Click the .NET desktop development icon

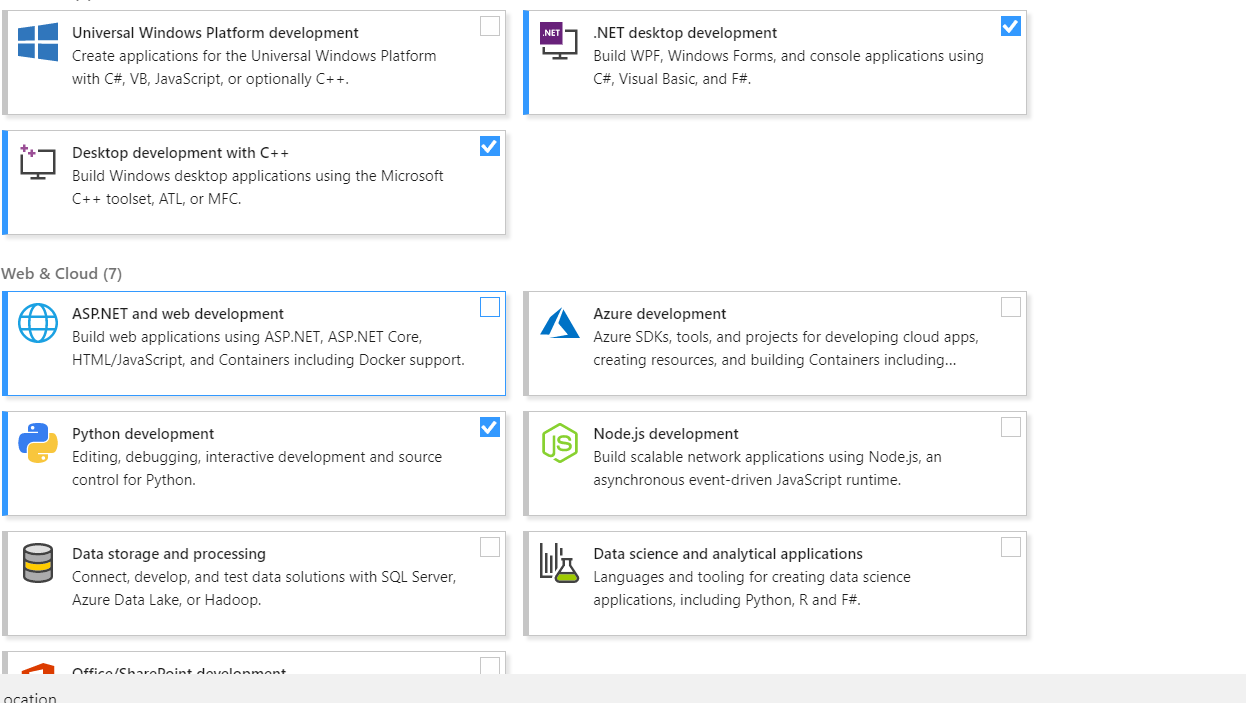pos(559,40)
